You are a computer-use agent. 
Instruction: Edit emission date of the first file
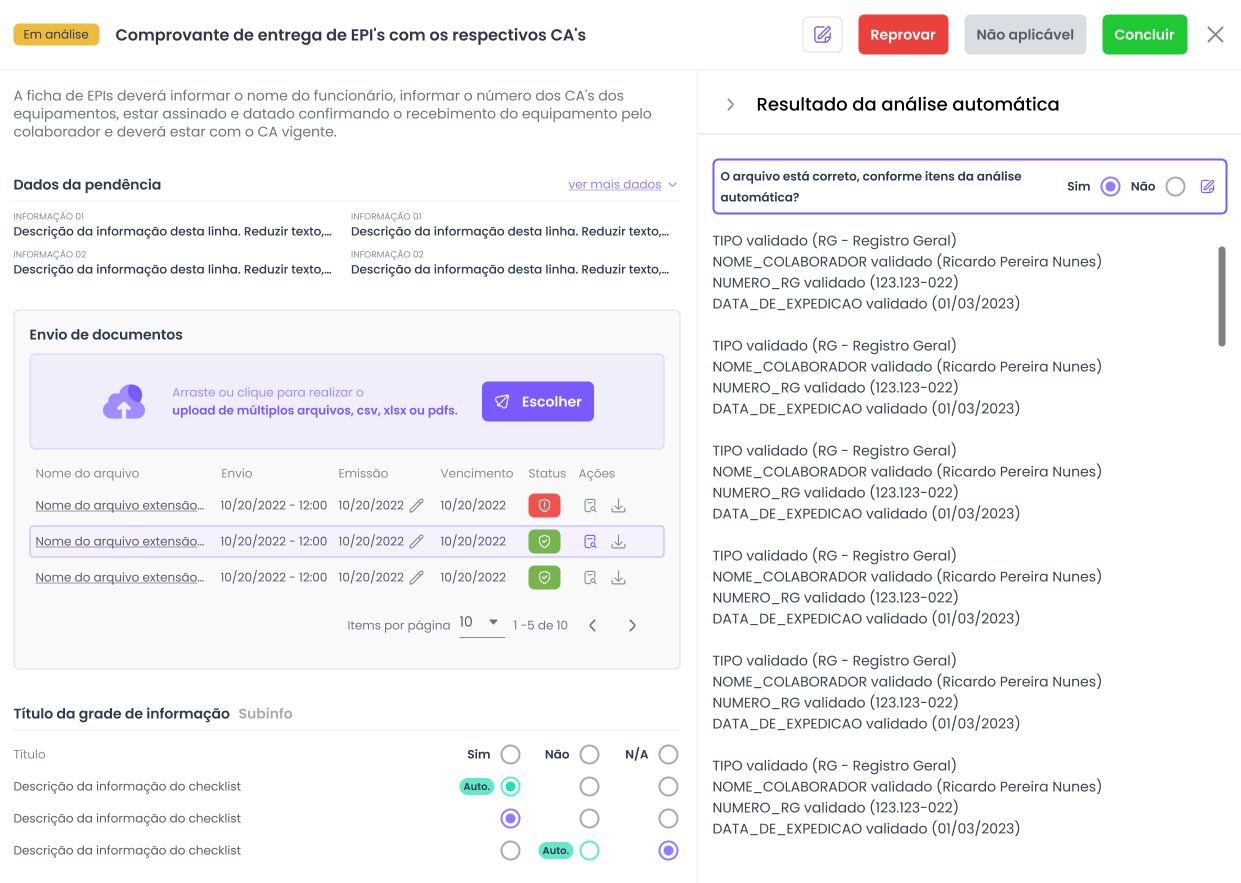pos(417,506)
